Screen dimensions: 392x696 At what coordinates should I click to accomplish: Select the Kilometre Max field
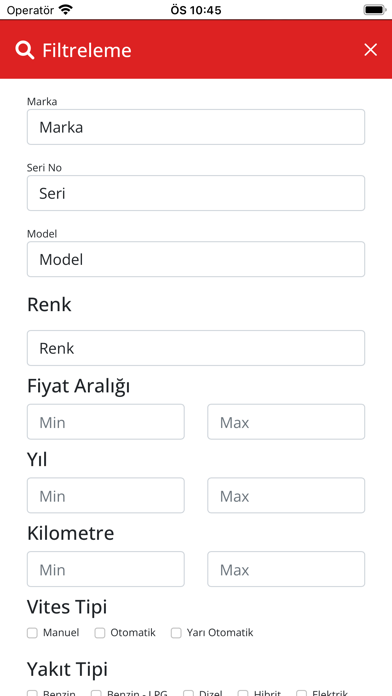click(286, 569)
